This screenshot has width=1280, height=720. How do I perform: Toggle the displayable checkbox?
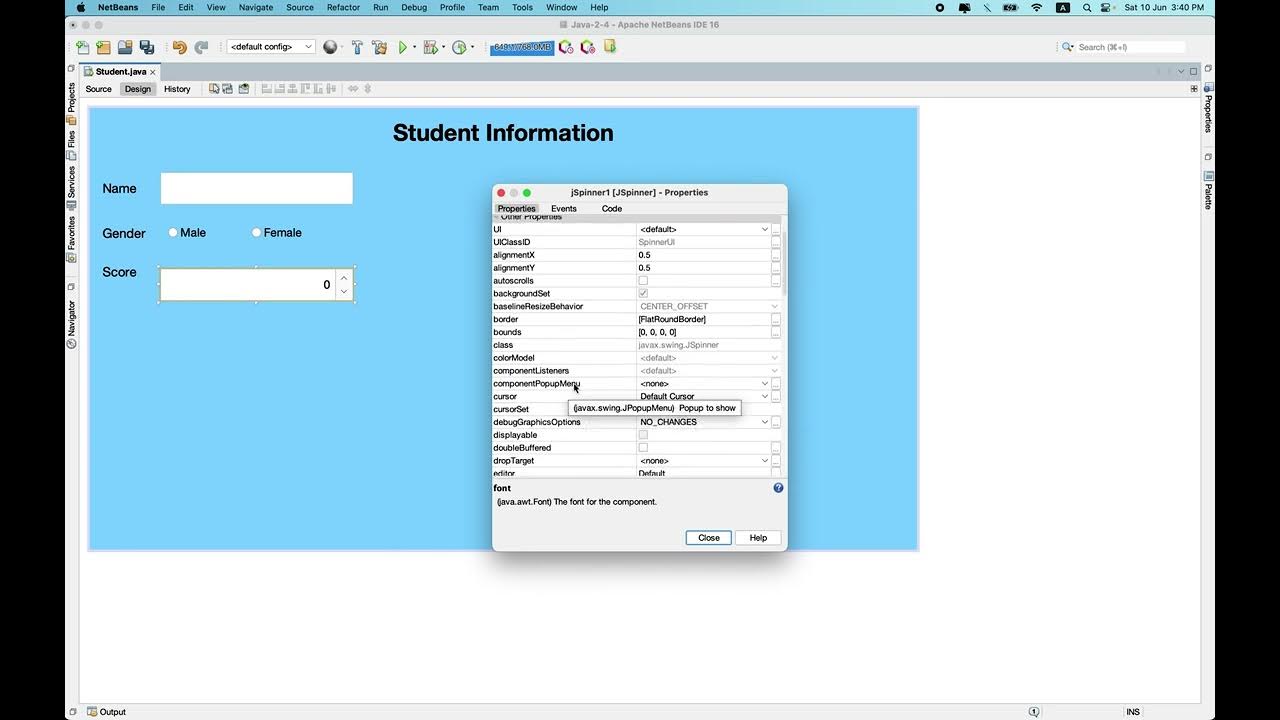pos(643,435)
